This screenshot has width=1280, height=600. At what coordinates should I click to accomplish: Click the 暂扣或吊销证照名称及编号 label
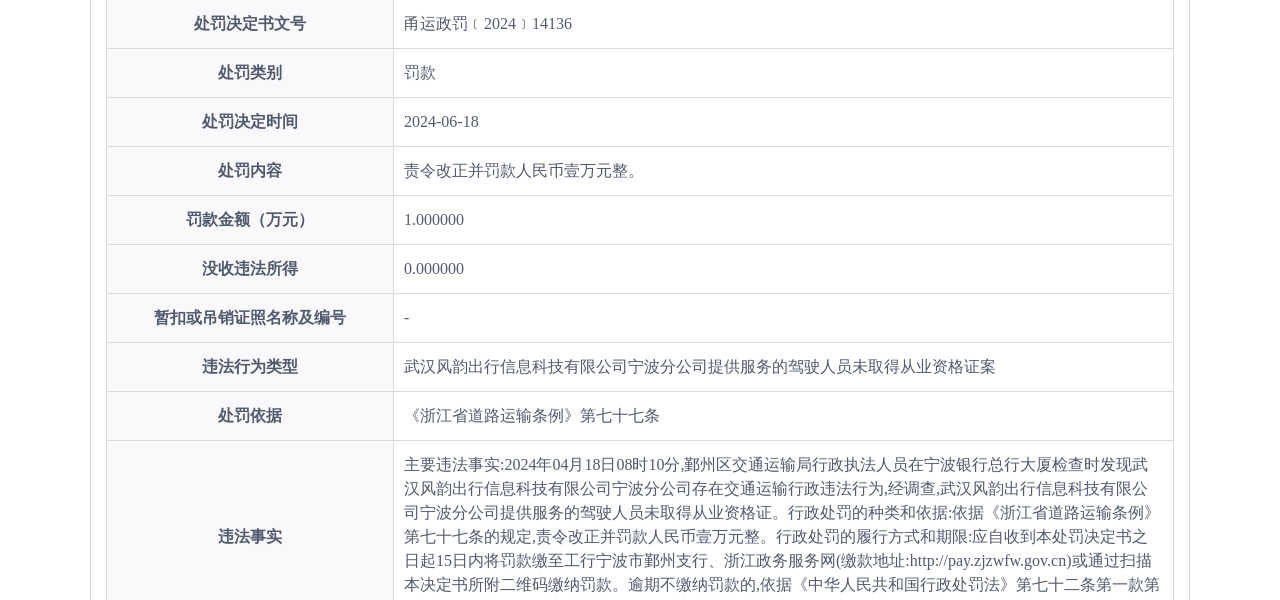(250, 318)
